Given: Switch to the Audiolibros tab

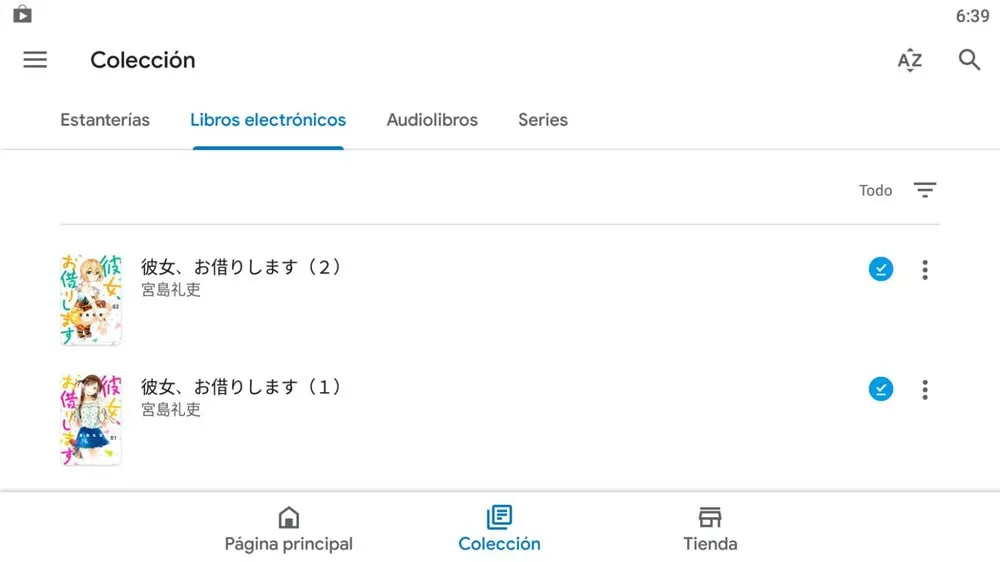Looking at the screenshot, I should pos(432,120).
